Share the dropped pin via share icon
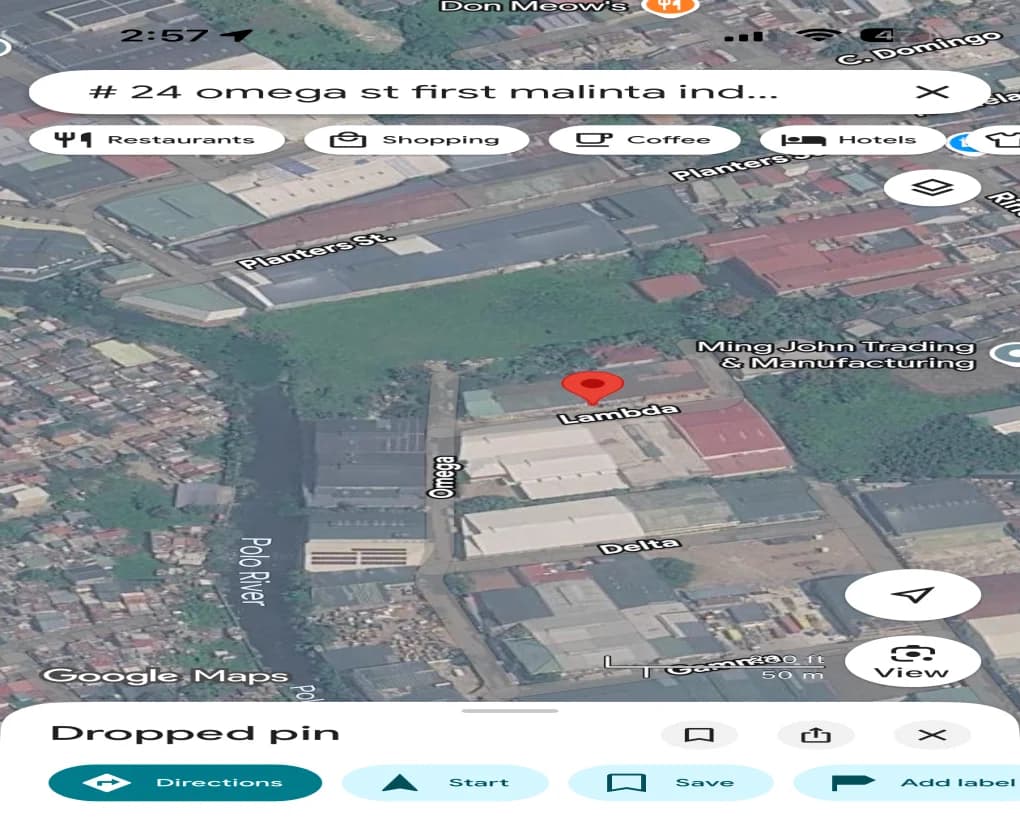Screen dimensions: 1020x840 (x=816, y=735)
